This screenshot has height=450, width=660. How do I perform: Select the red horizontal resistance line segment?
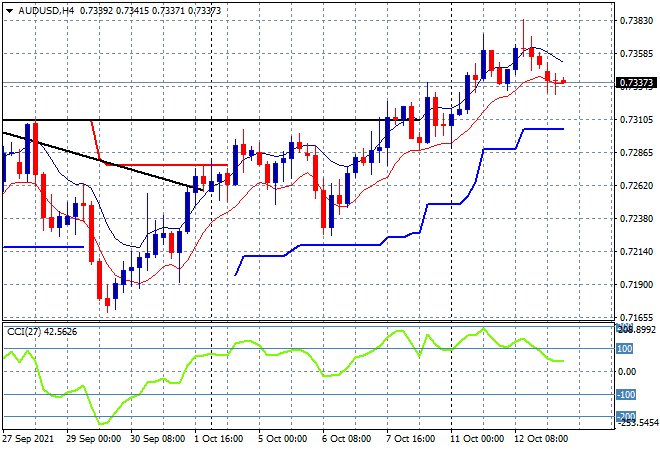[166, 165]
